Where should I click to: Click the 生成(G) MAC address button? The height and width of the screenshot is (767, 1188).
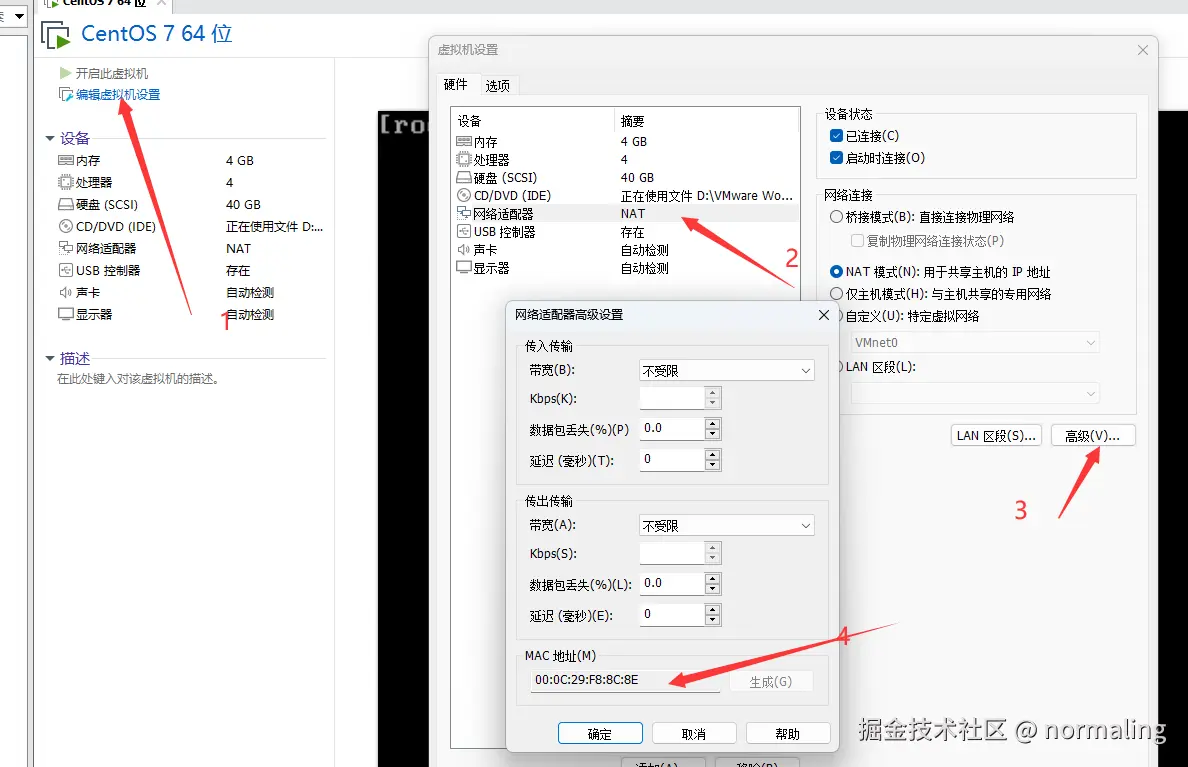(771, 681)
